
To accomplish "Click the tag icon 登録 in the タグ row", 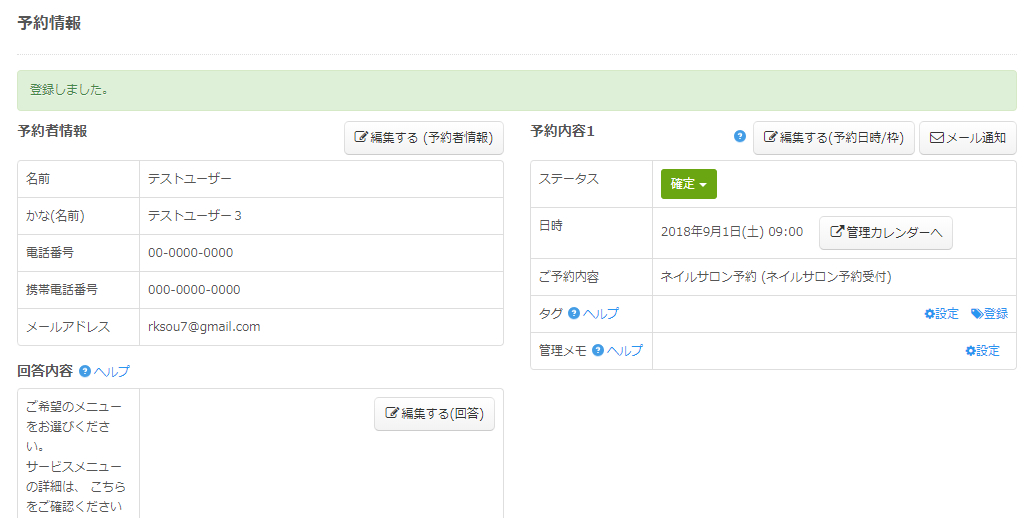I will click(x=989, y=314).
